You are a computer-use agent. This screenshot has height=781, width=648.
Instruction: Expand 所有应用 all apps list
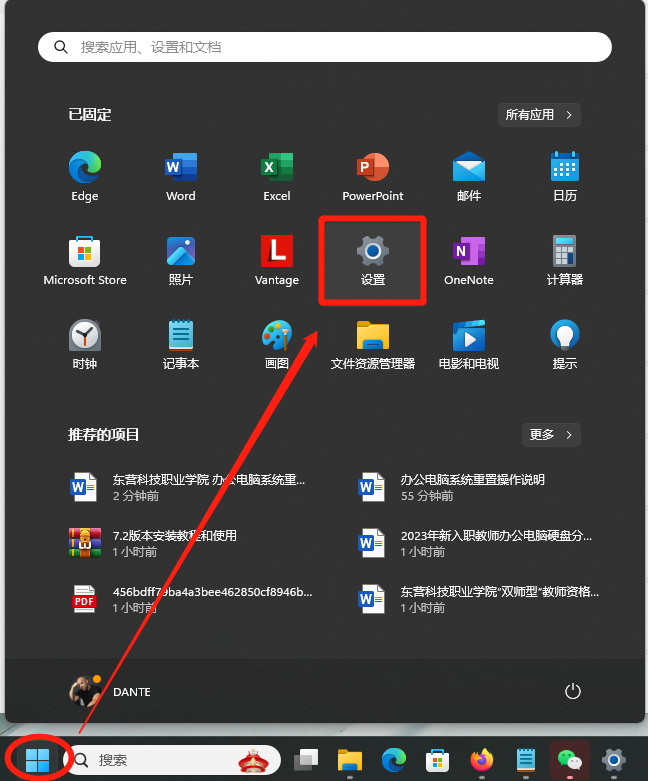point(539,115)
